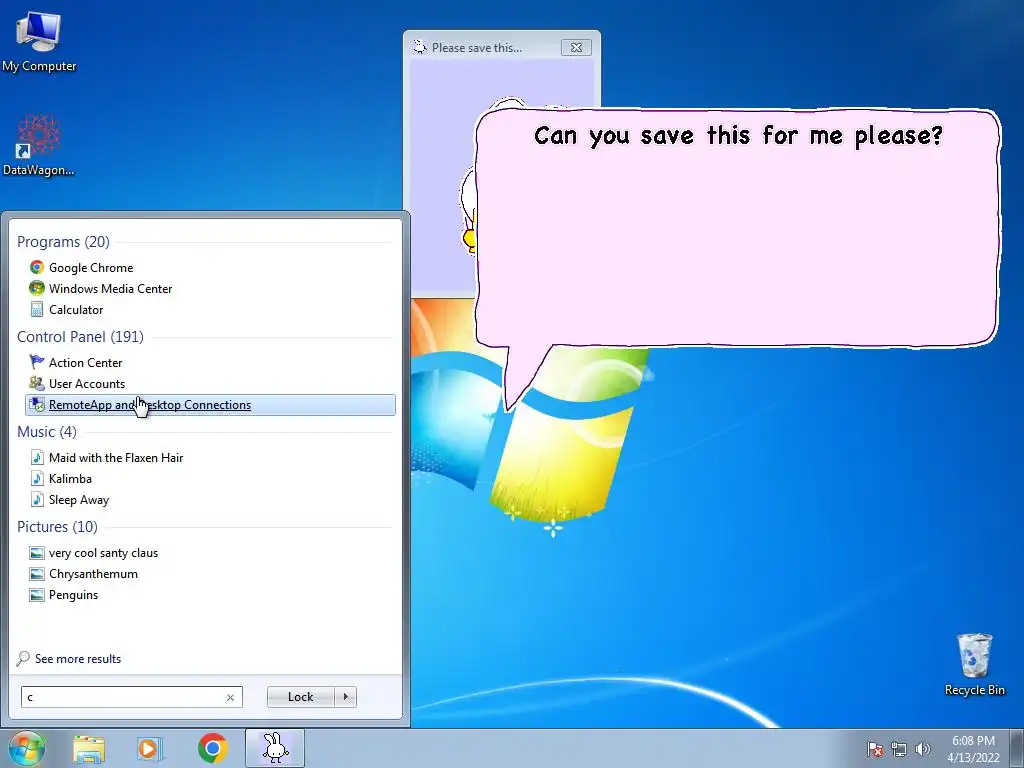Screen dimensions: 1024x768
Task: Click the magnifier beside See more results
Action: [23, 658]
